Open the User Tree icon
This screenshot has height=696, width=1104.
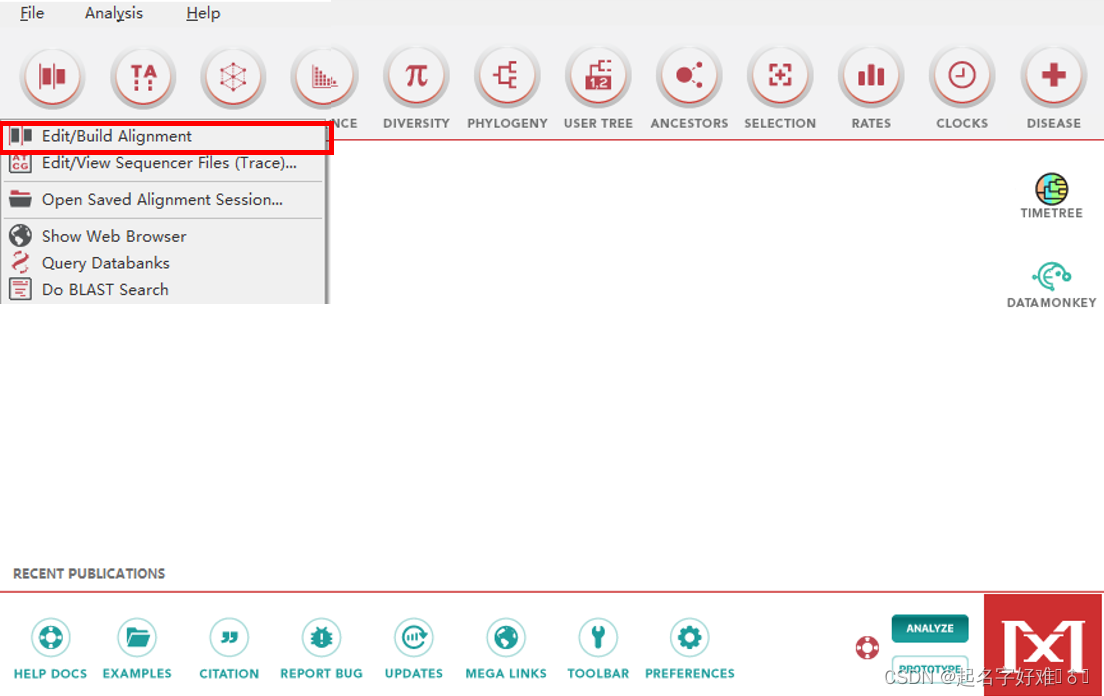pyautogui.click(x=598, y=76)
